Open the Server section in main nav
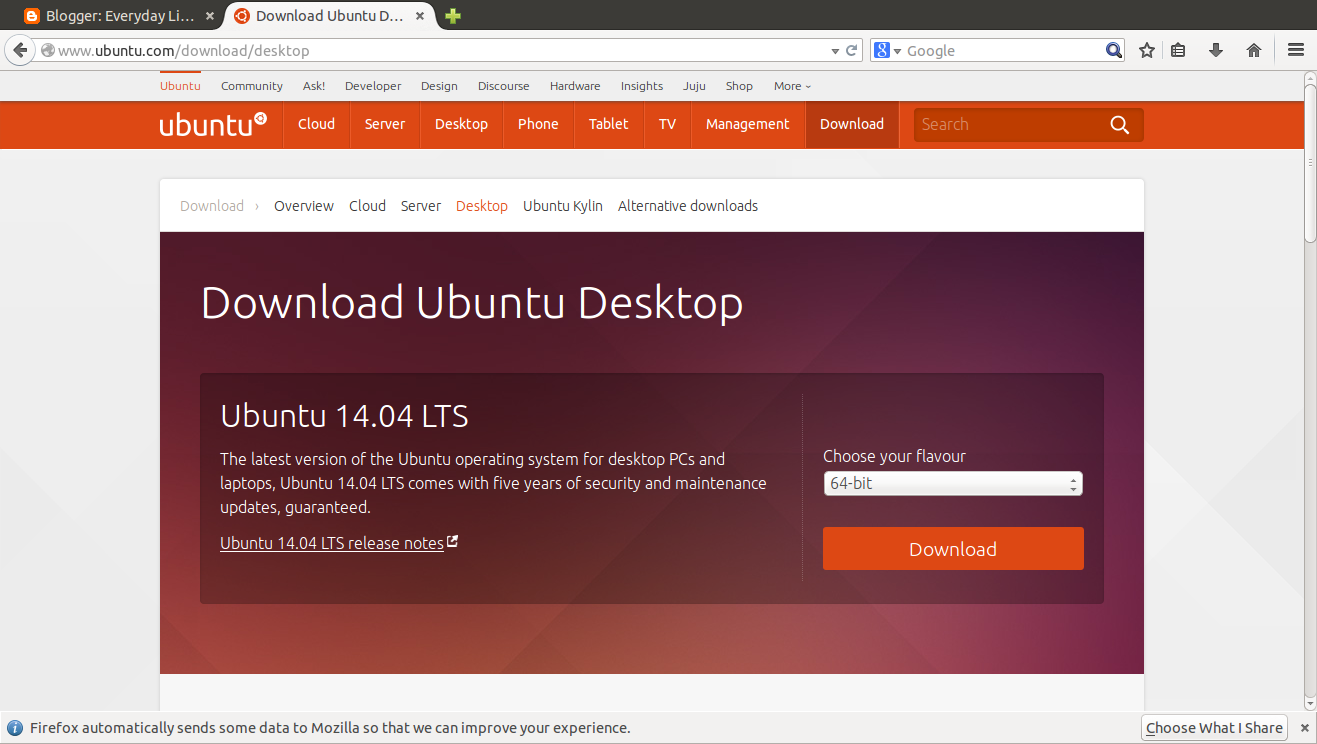Screen dimensions: 1317x744 (385, 124)
